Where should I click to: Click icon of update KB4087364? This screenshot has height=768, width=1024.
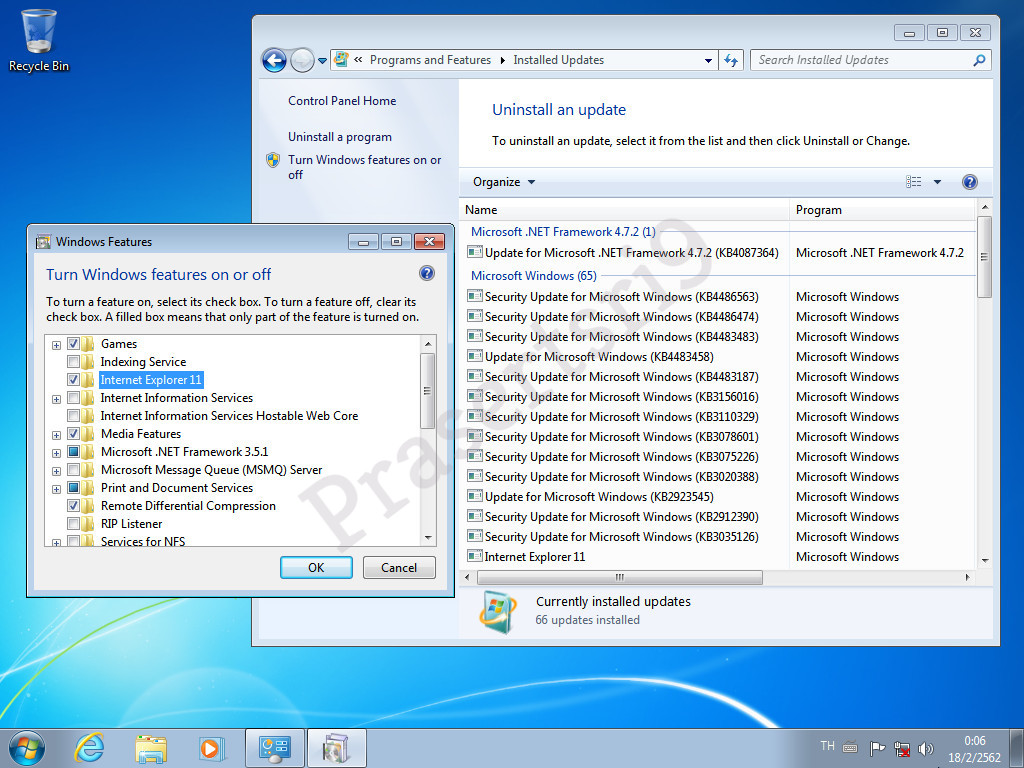(x=475, y=252)
